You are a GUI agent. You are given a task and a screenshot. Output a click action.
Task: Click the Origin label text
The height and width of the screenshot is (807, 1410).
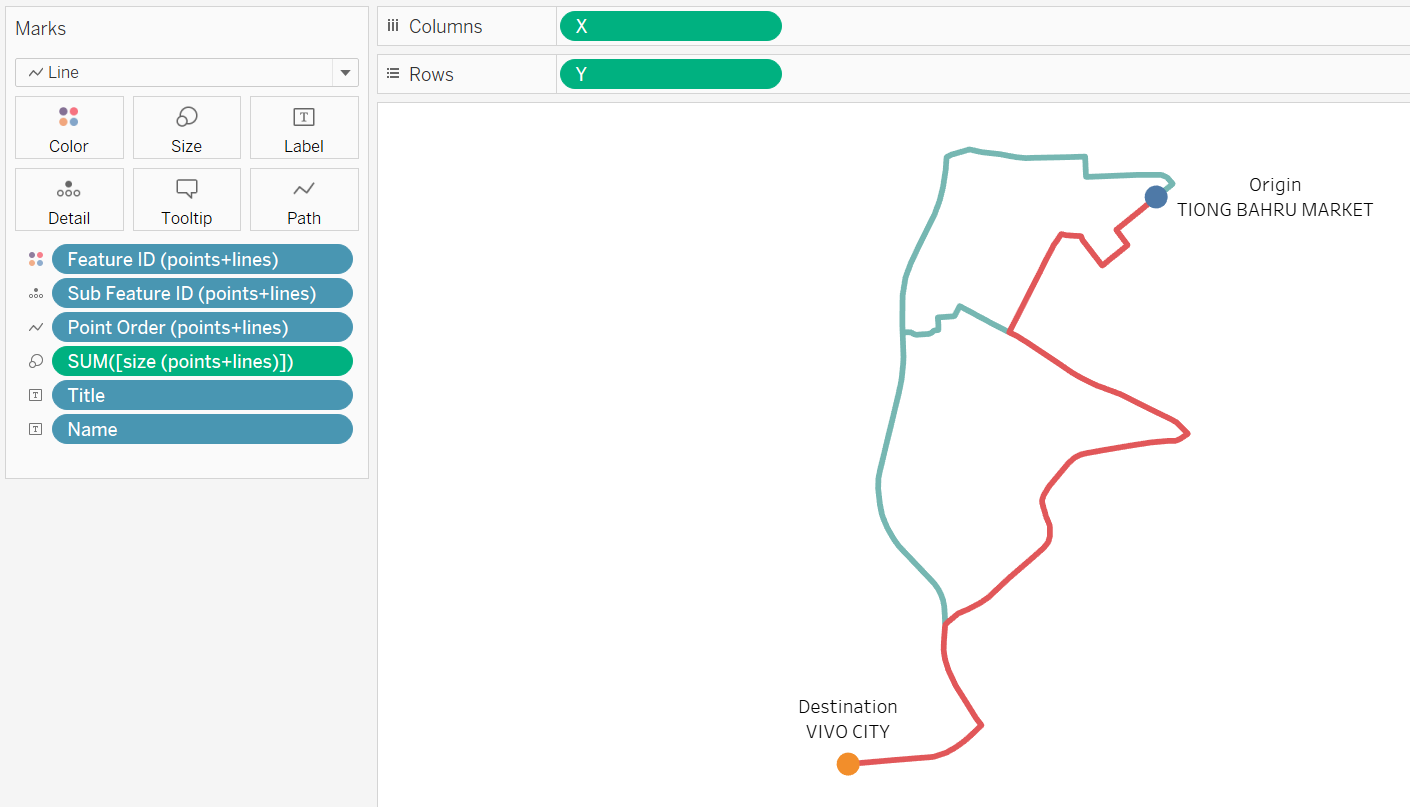tap(1275, 184)
